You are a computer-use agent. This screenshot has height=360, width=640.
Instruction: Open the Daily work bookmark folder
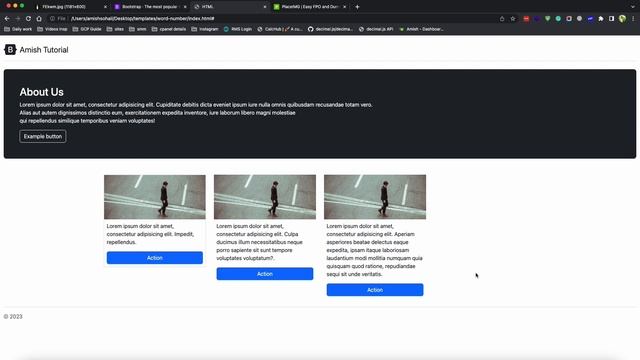(x=18, y=29)
